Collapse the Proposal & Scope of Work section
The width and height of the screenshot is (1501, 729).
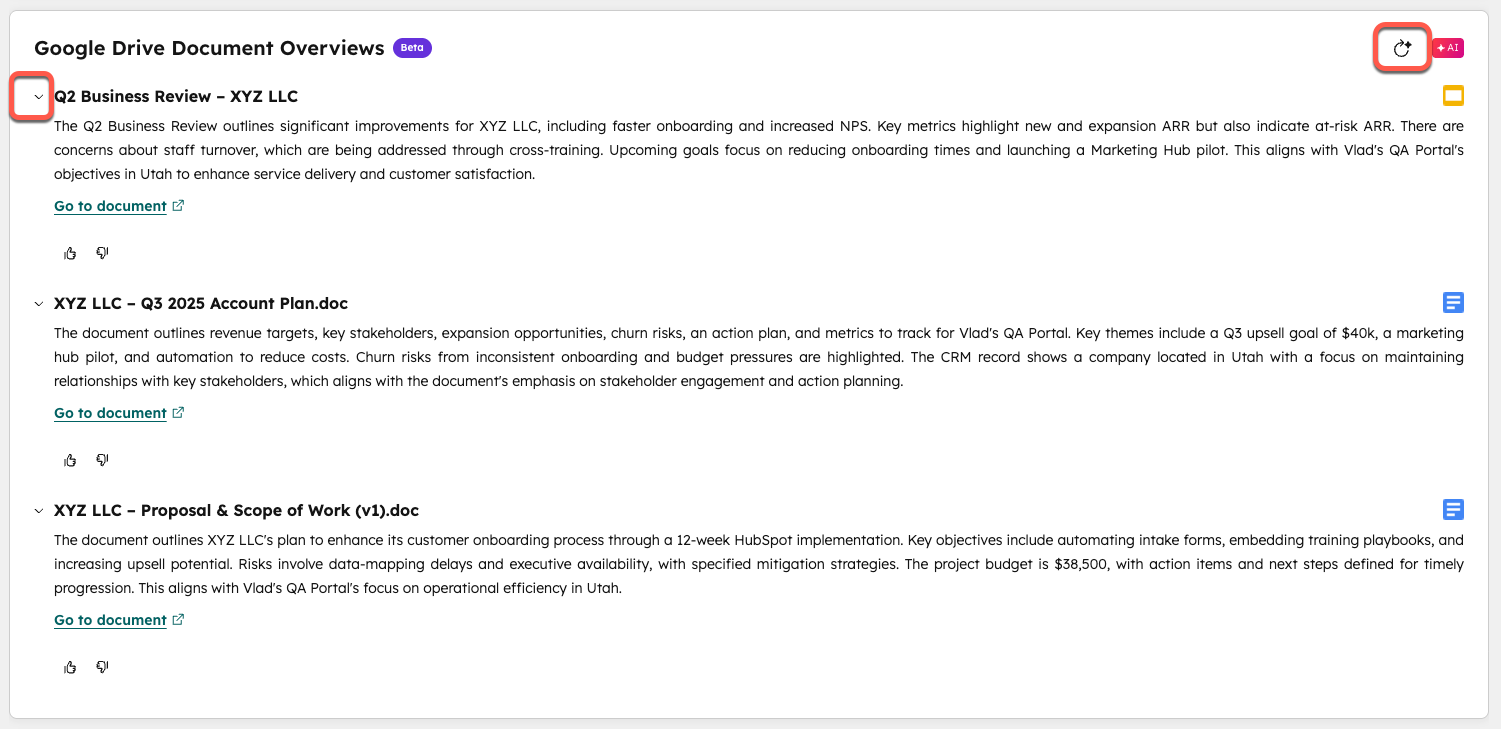click(x=38, y=511)
